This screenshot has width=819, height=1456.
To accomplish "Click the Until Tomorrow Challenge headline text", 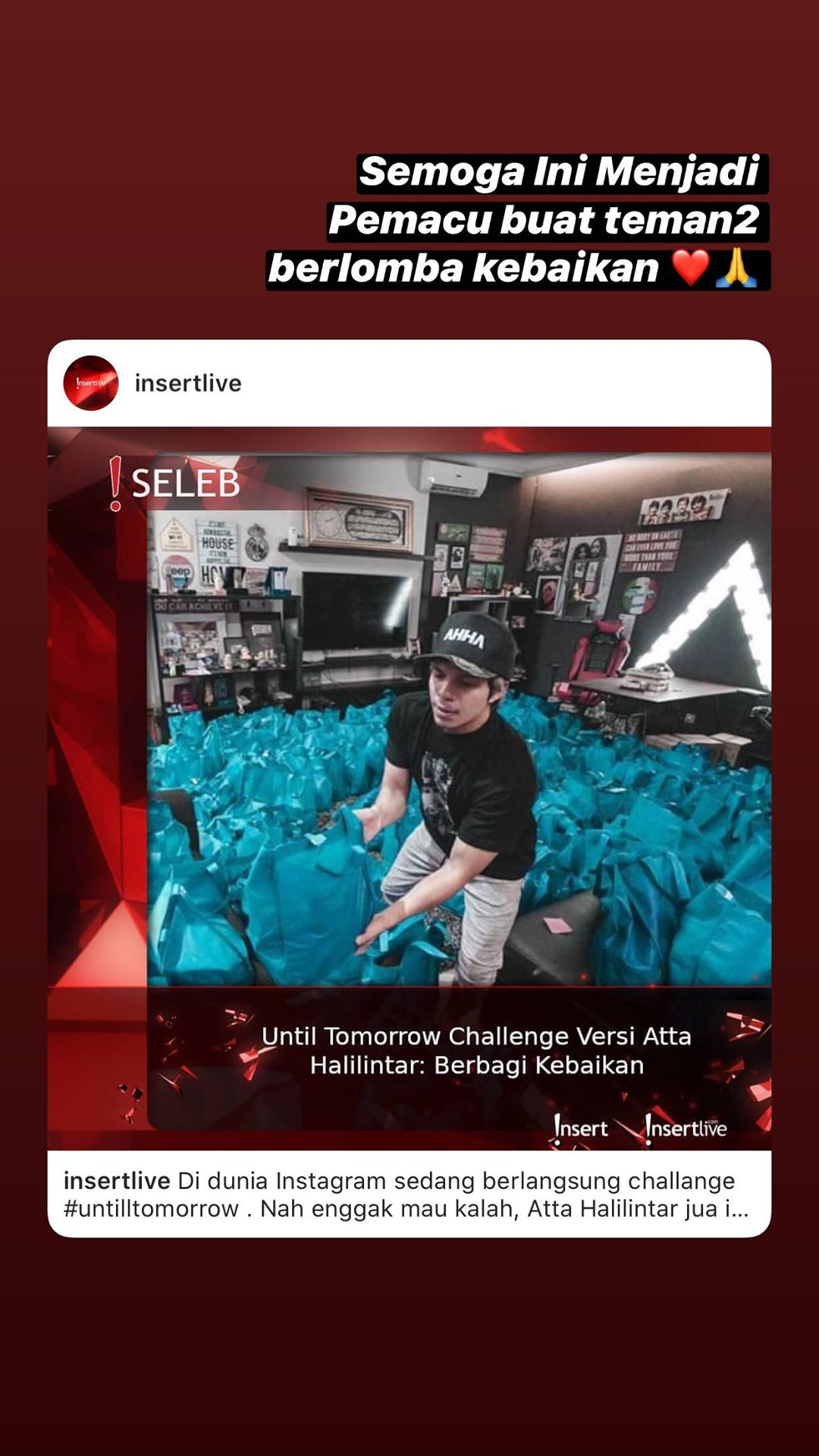I will tap(476, 1050).
